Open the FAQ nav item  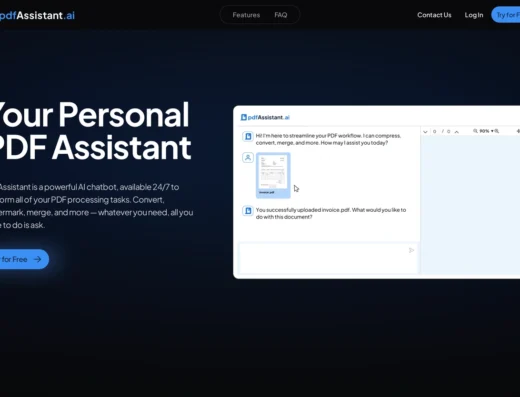point(281,15)
